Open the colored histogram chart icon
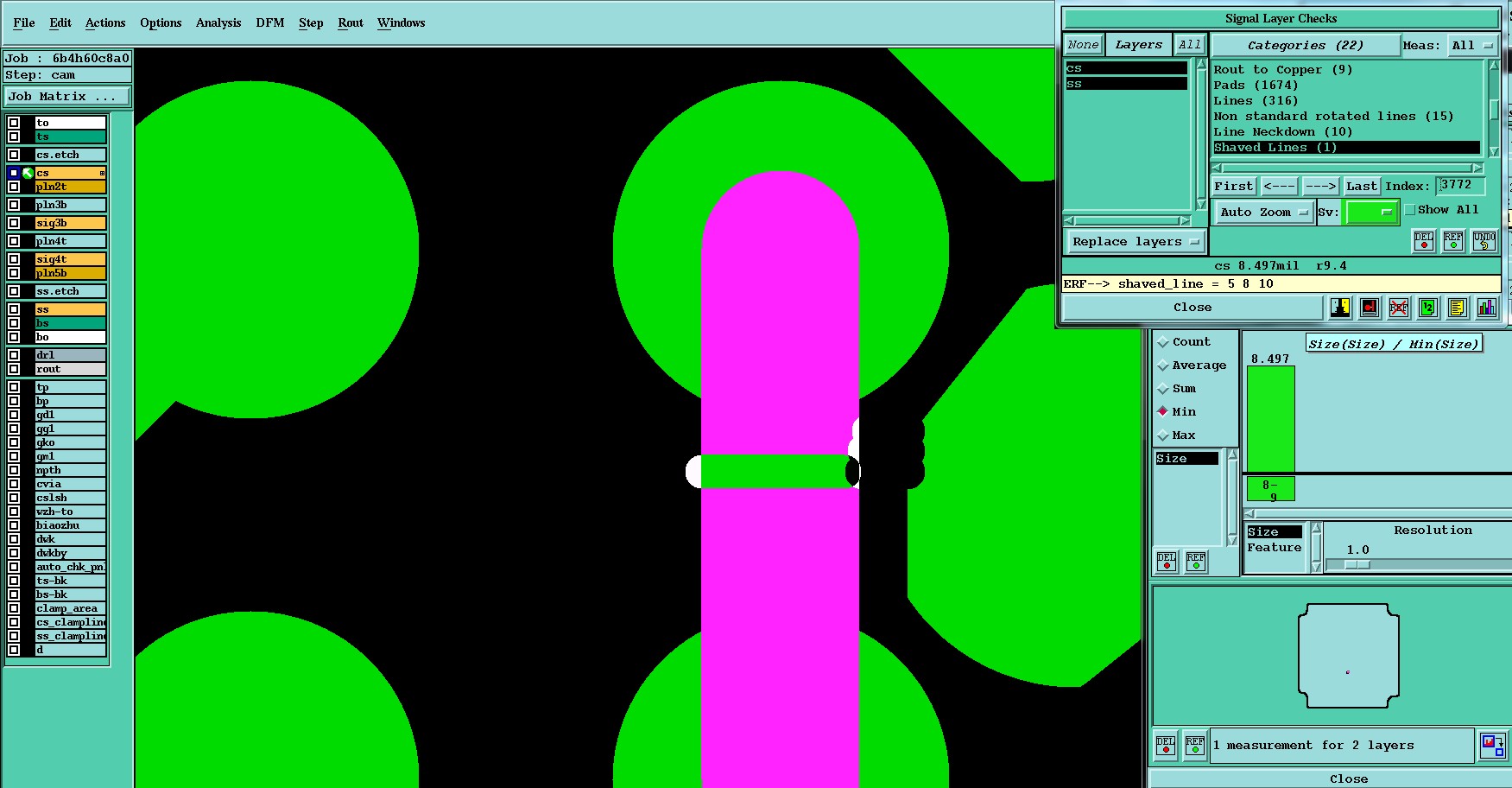Screen dimensions: 1512x788 (1487, 308)
